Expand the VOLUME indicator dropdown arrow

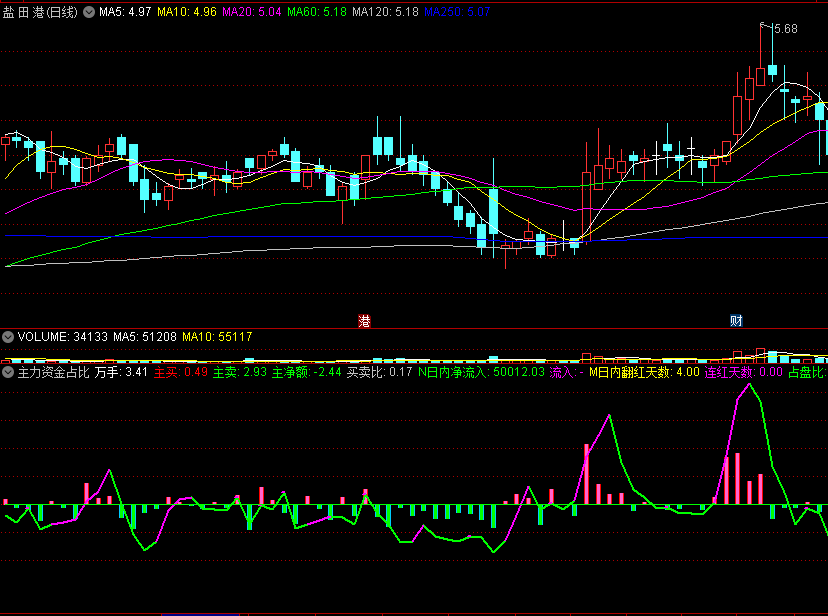[8, 337]
